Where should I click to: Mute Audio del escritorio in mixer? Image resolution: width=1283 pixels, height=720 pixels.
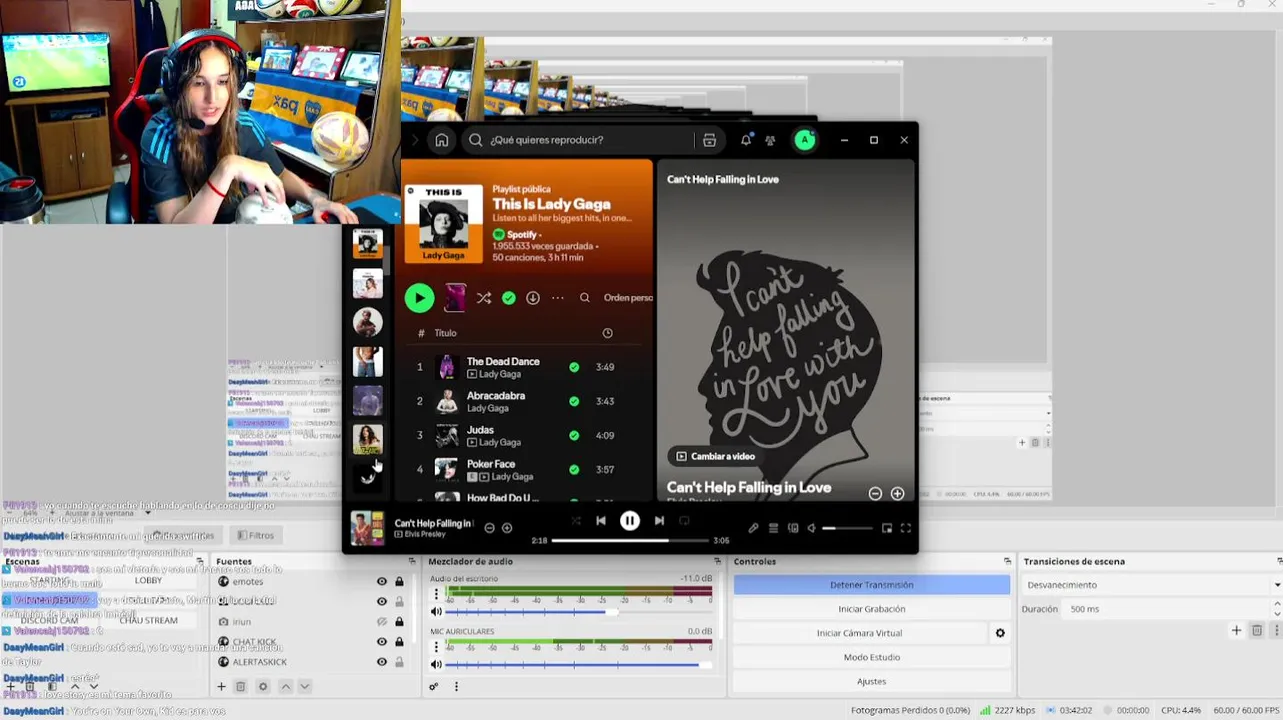(x=436, y=611)
